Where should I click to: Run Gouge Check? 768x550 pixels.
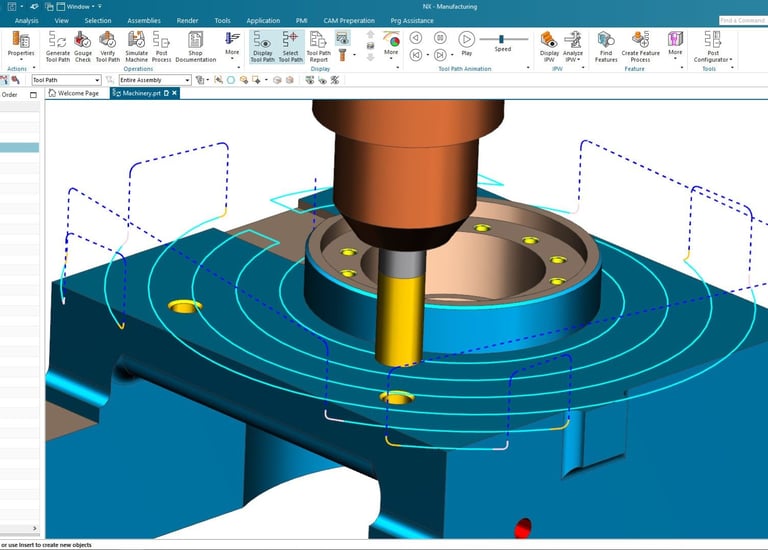pos(83,47)
